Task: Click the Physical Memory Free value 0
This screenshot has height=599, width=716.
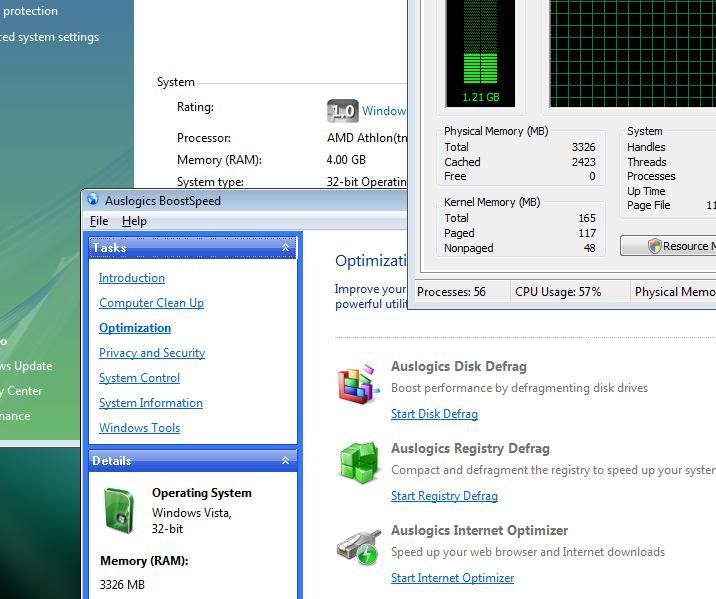Action: coord(592,176)
